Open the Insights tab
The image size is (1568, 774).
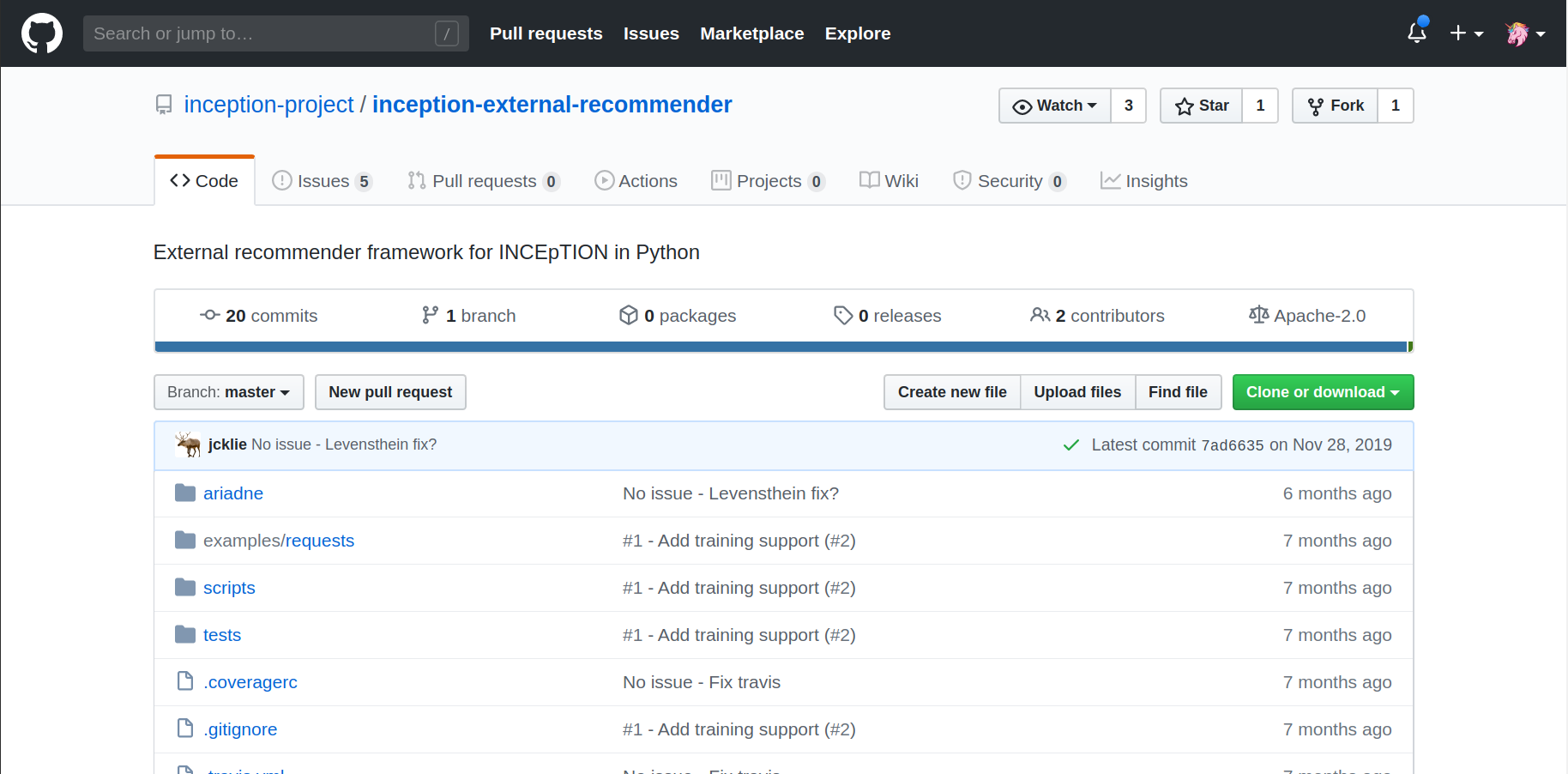point(1144,181)
